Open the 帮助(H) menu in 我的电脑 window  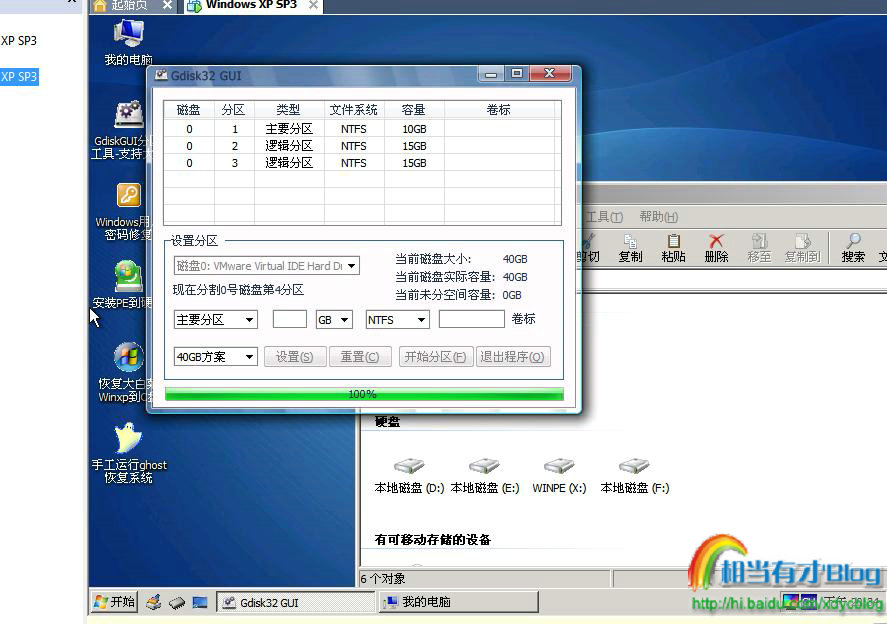pyautogui.click(x=658, y=217)
